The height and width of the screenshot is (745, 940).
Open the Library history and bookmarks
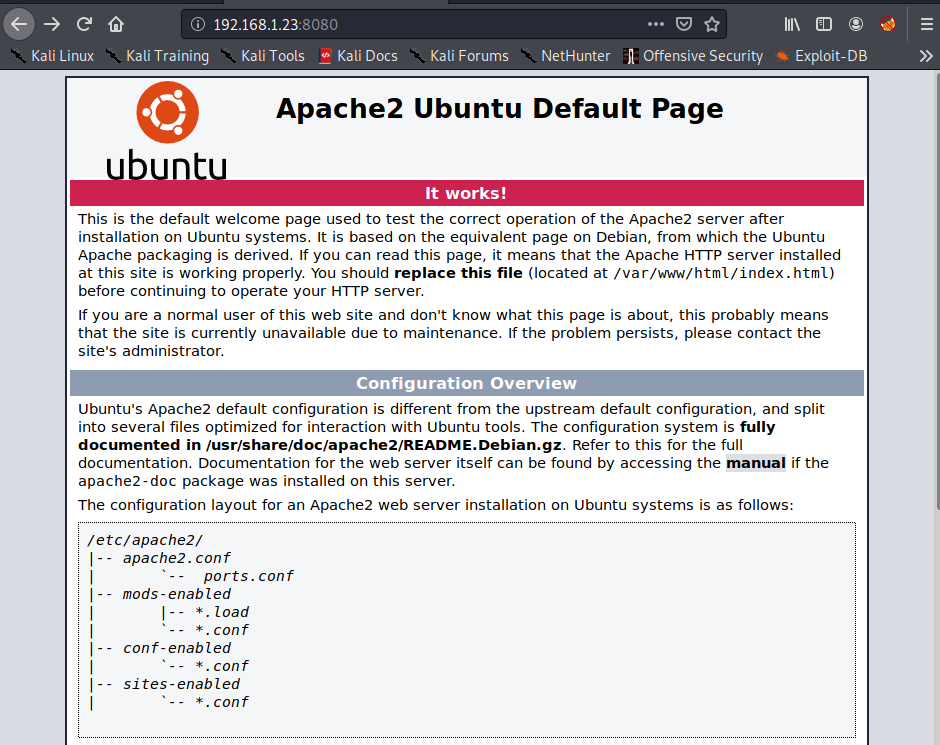(792, 24)
